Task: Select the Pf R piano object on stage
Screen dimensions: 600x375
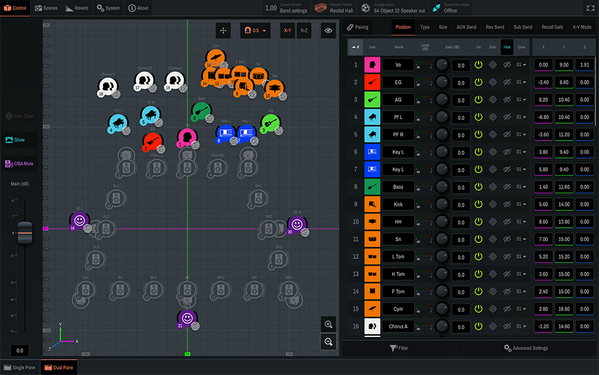Action: click(150, 114)
